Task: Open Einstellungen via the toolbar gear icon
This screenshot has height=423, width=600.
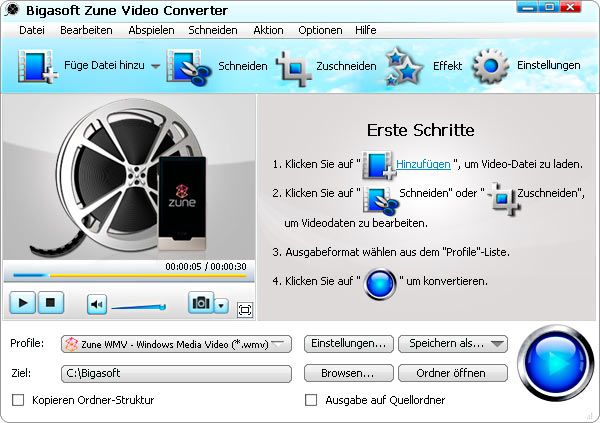Action: click(491, 66)
